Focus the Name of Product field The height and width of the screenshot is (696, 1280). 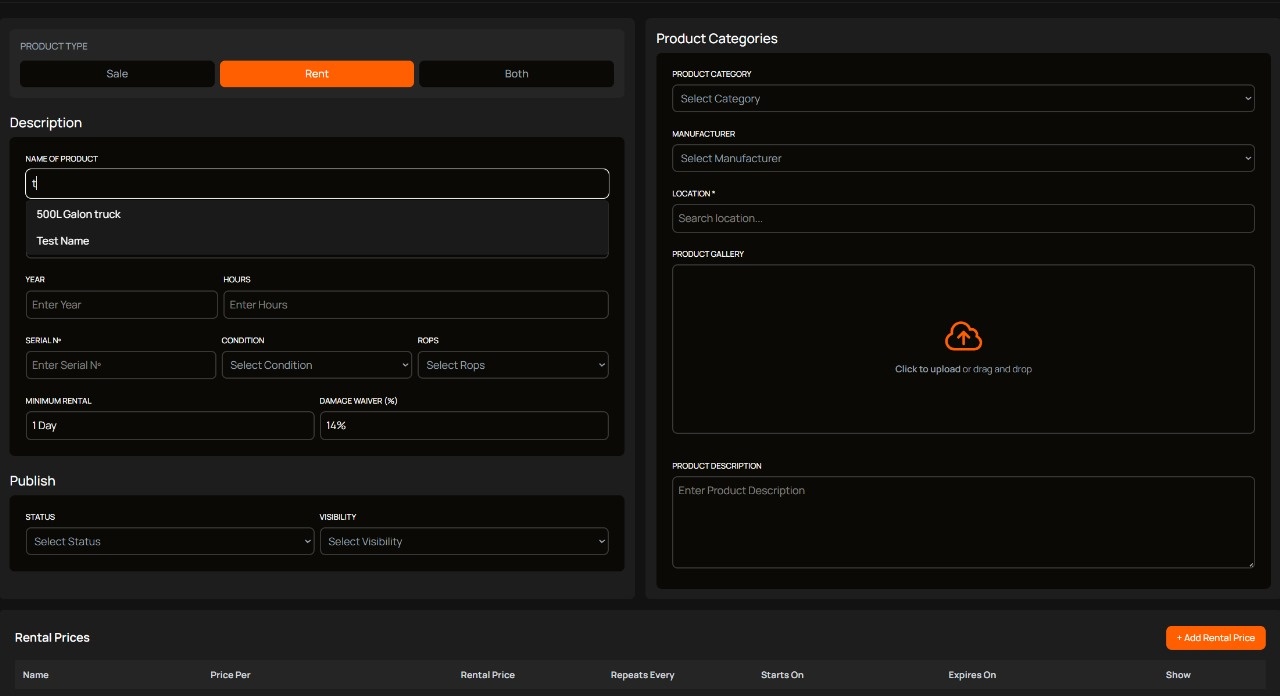tap(316, 183)
